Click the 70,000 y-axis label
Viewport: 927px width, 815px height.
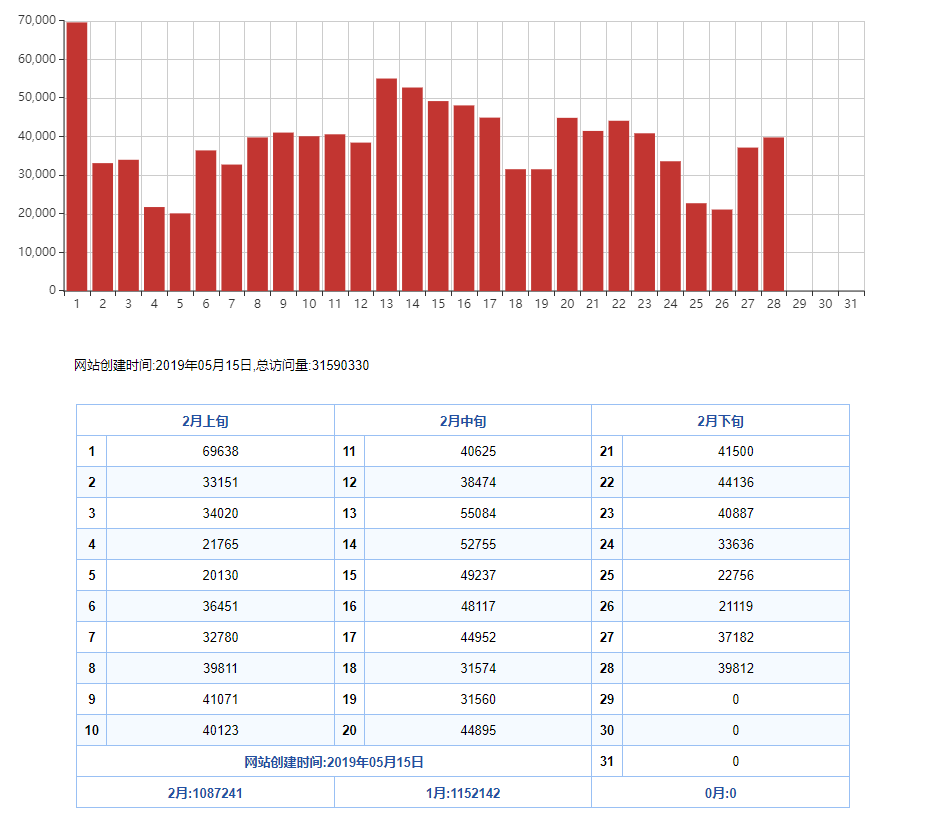37,20
